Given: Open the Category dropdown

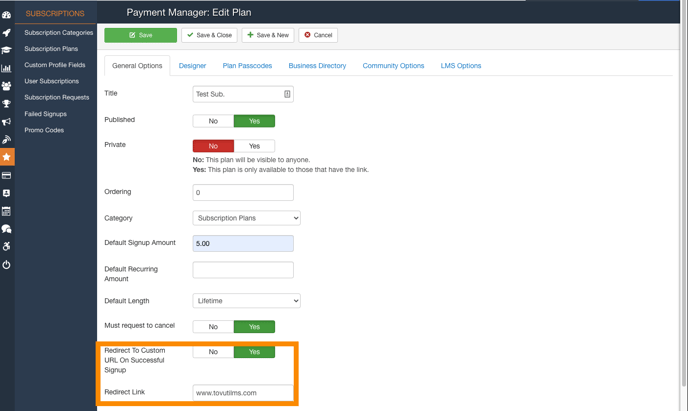Looking at the screenshot, I should (246, 218).
